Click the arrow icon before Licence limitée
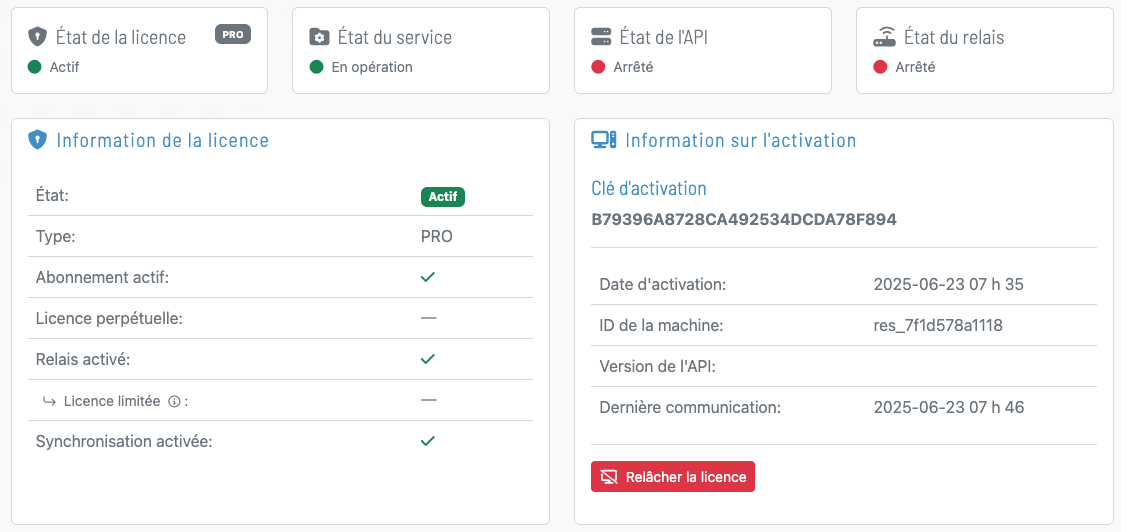This screenshot has height=532, width=1121. point(49,401)
